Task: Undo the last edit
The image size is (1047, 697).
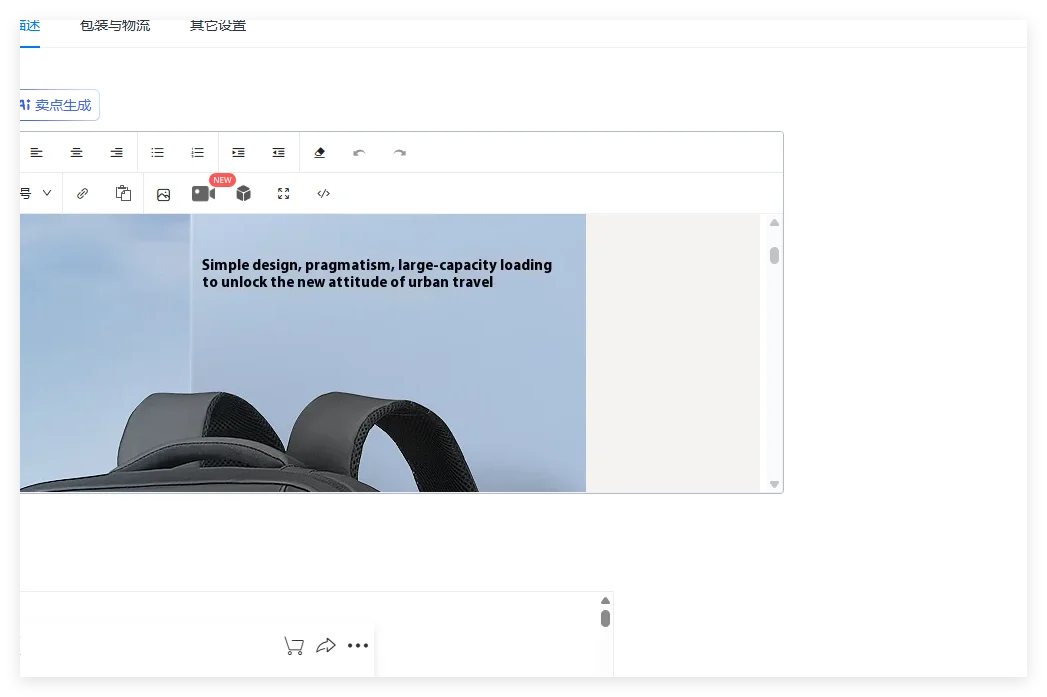Action: click(x=359, y=153)
